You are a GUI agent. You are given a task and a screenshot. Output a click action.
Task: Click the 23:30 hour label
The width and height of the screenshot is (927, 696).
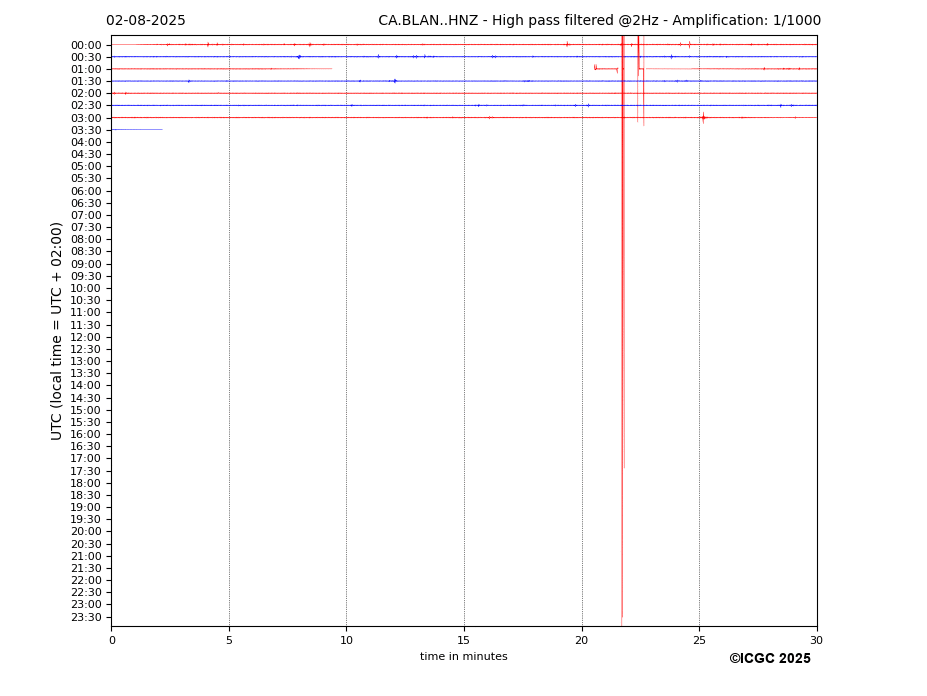(86, 617)
